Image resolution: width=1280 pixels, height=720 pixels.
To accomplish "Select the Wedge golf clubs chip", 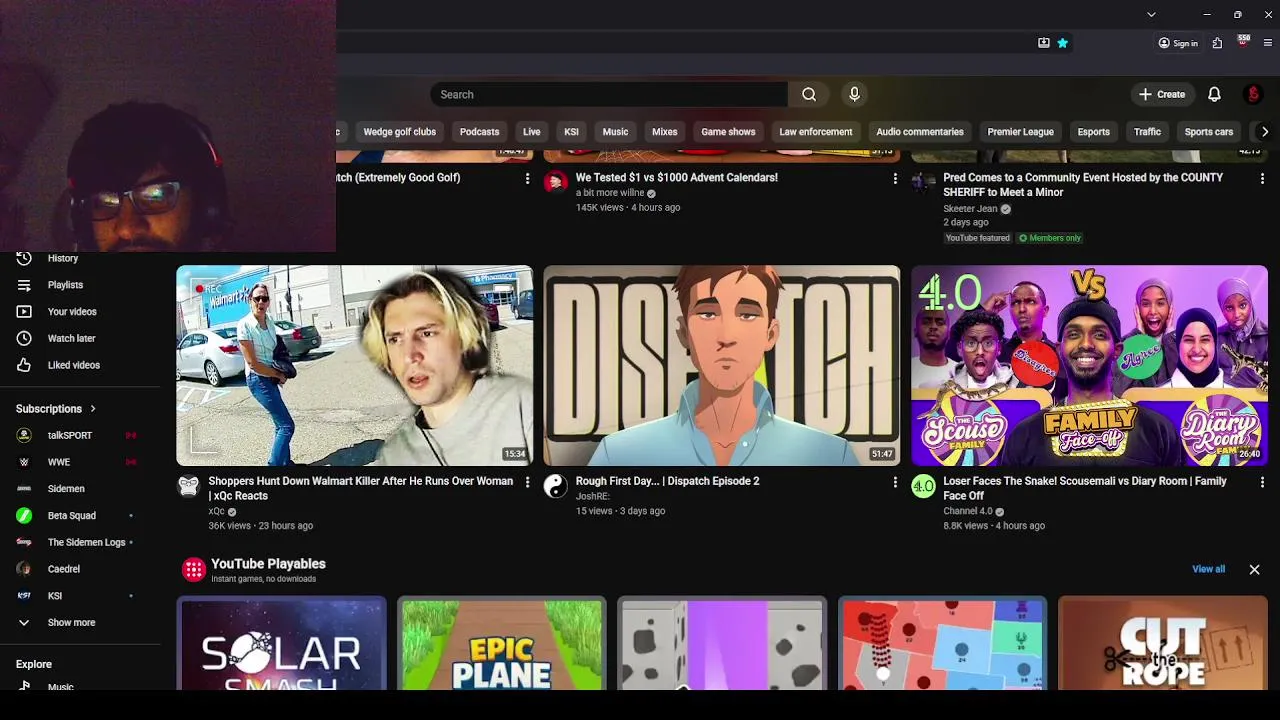I will pyautogui.click(x=399, y=132).
